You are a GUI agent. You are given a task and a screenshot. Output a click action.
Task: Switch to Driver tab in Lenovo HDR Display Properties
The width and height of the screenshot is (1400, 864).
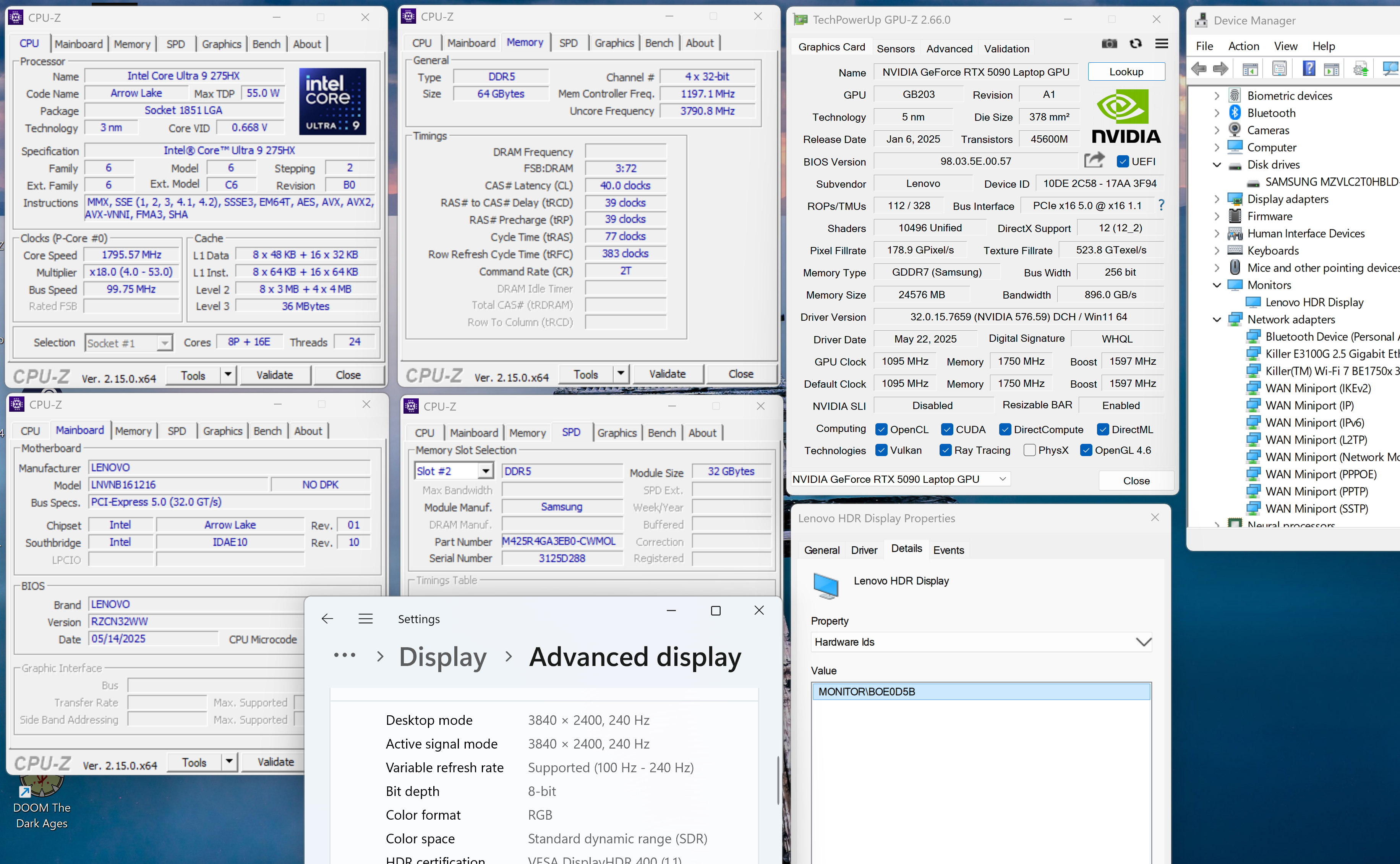click(864, 550)
